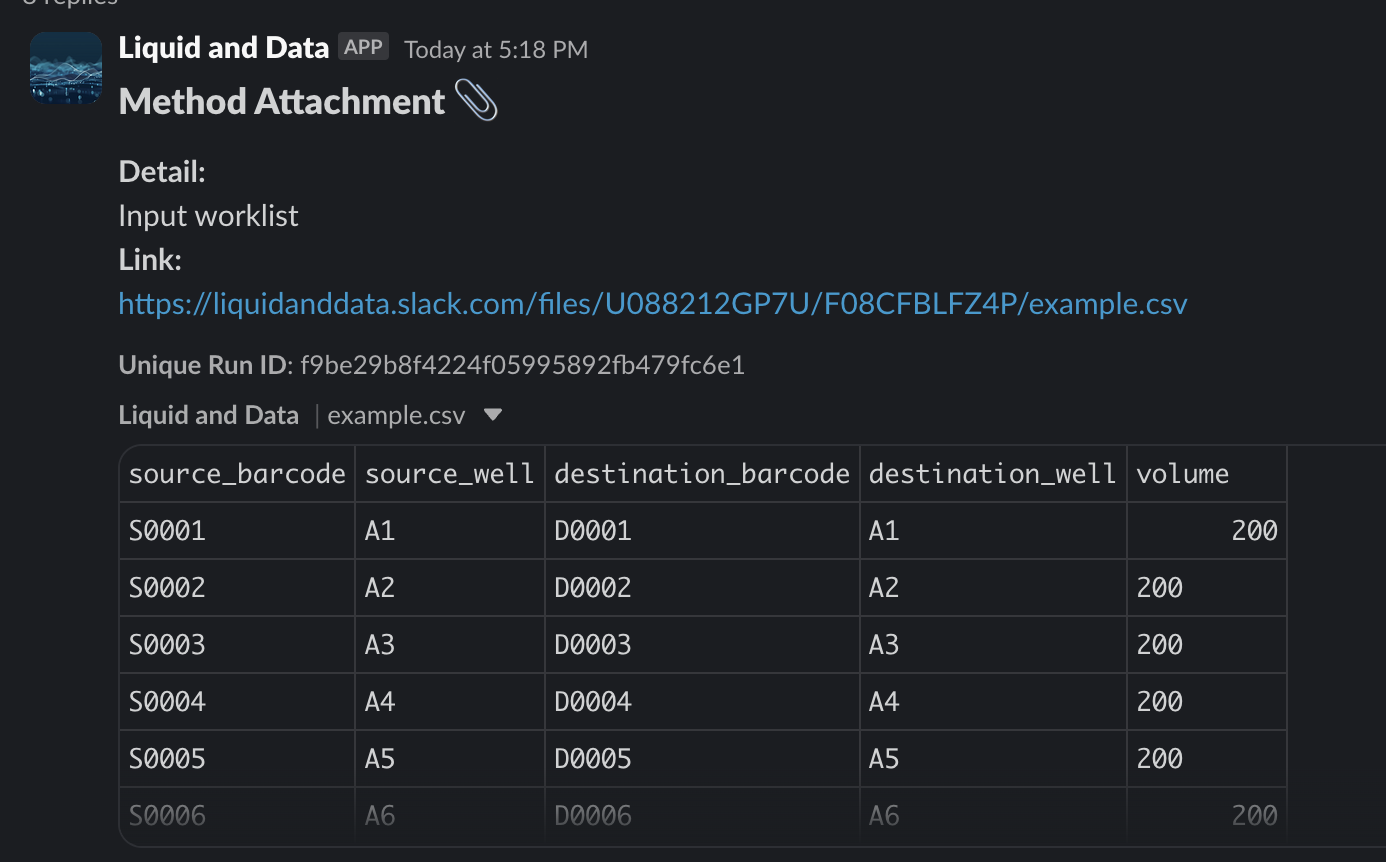Click the Liquid and Data app avatar

coord(66,67)
